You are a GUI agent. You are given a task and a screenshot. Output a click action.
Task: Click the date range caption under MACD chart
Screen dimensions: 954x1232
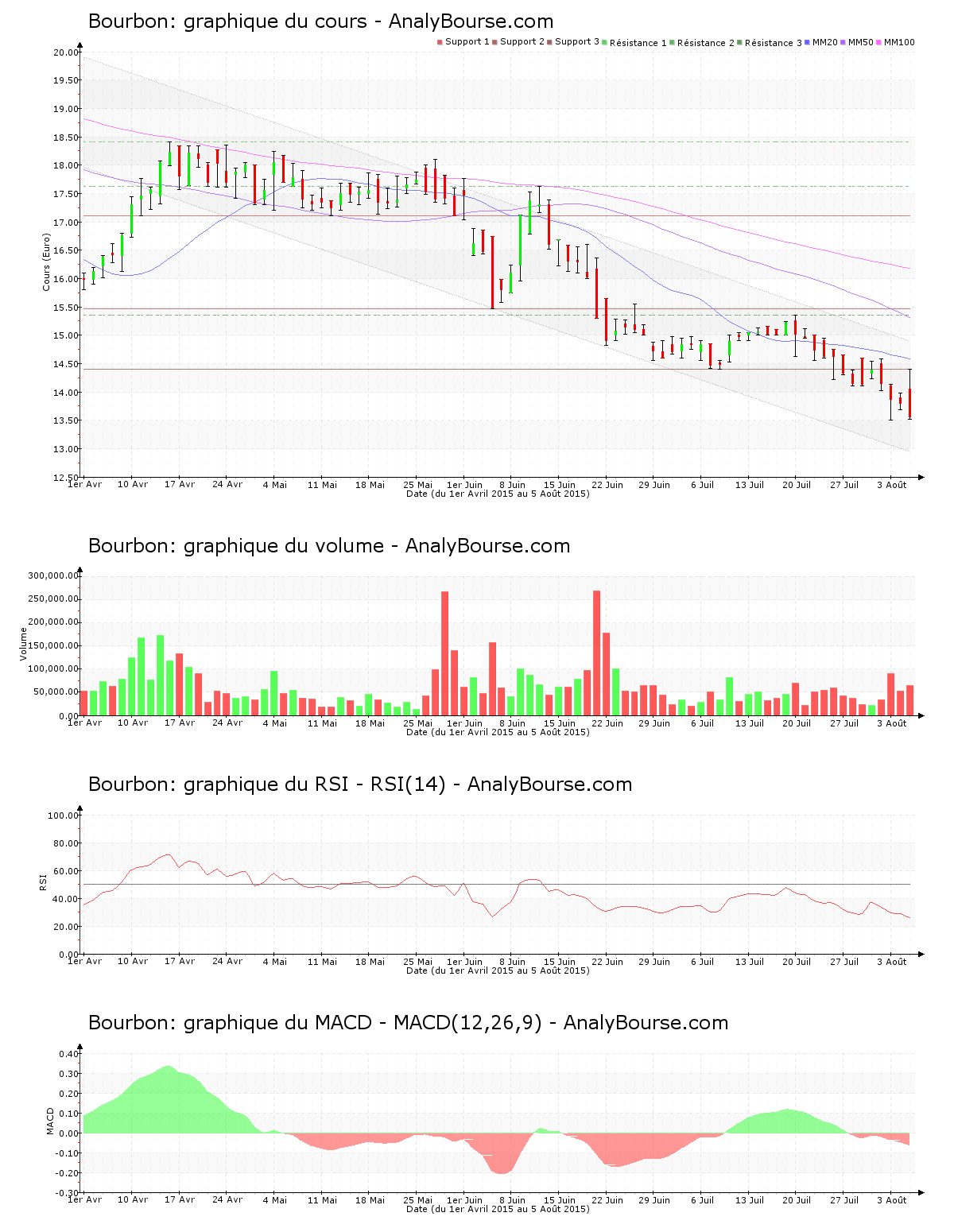(x=498, y=1209)
